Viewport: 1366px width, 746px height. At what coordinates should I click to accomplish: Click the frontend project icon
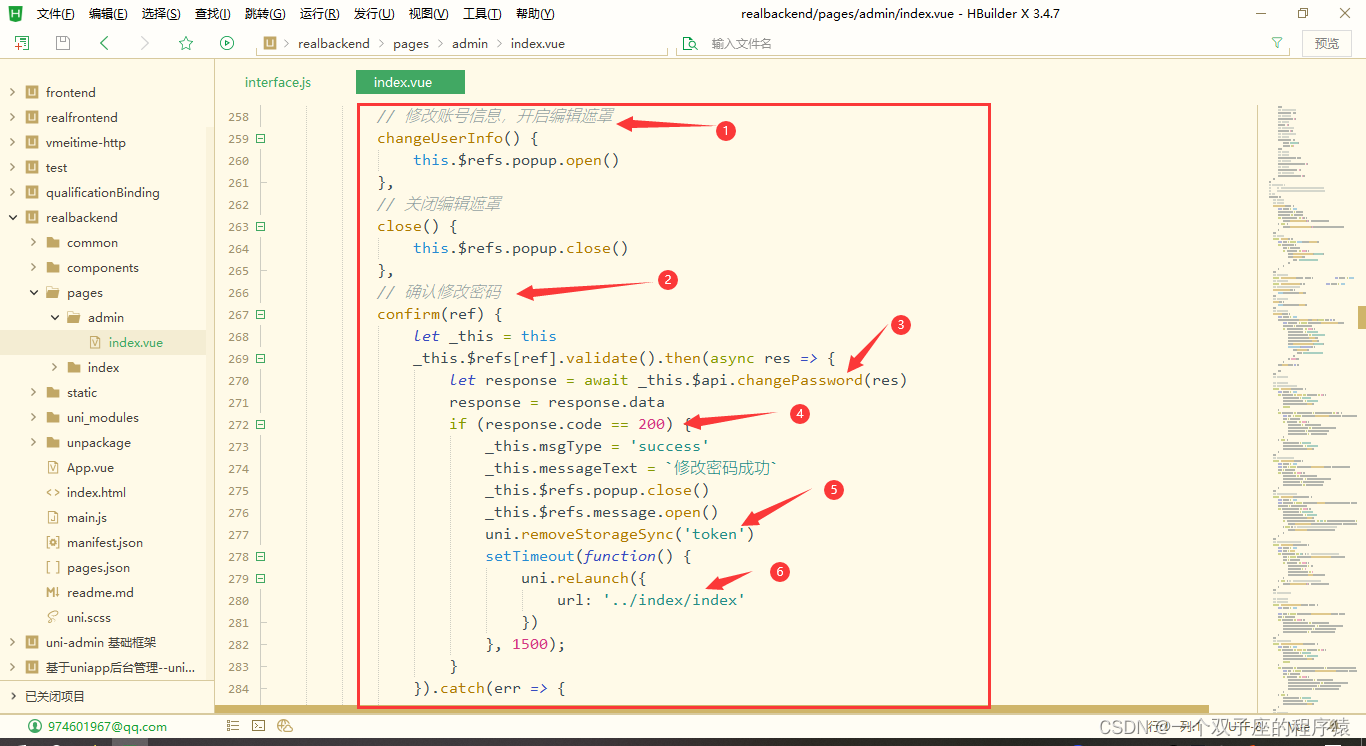pos(32,92)
